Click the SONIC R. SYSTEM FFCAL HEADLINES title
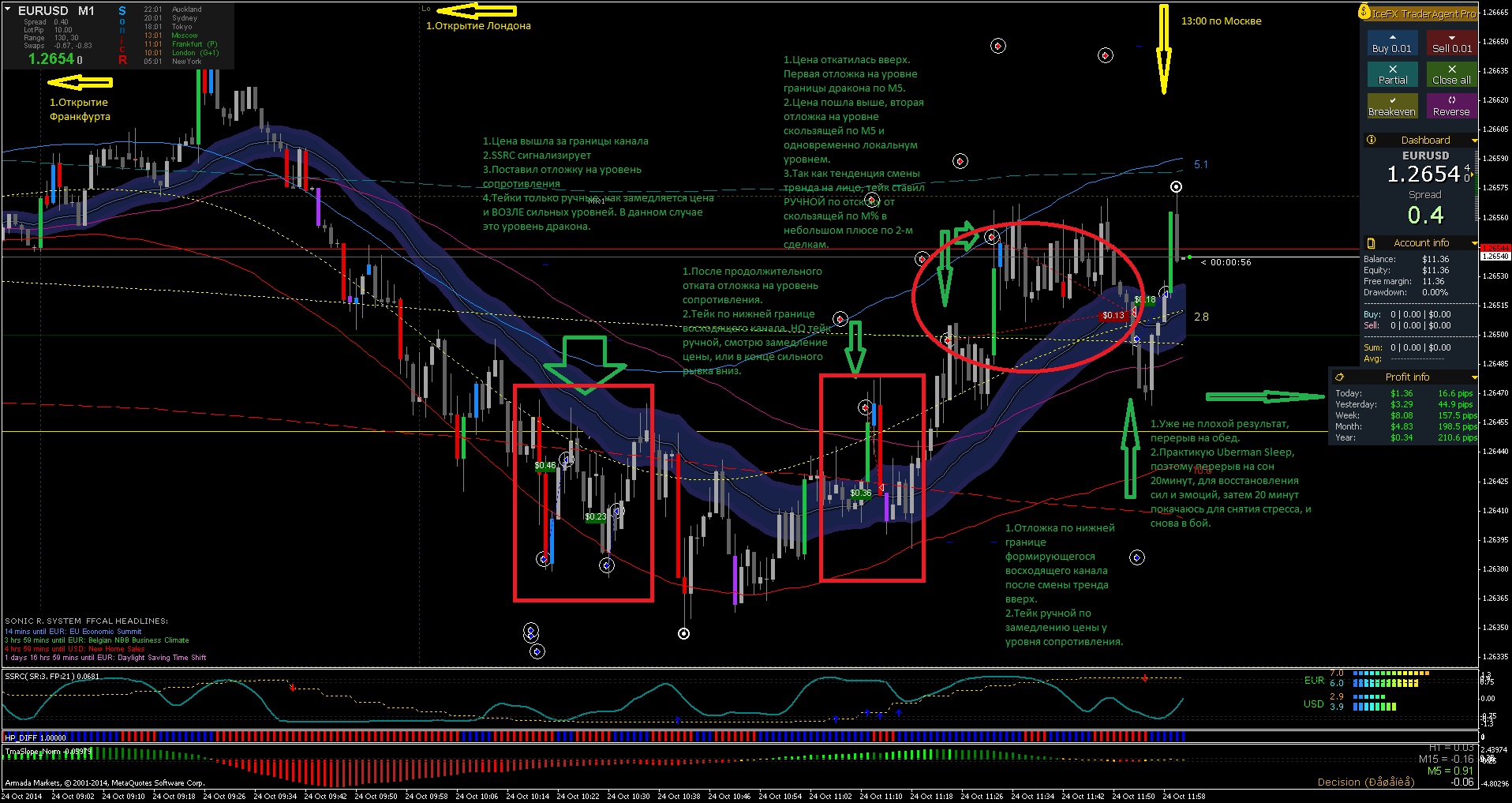The image size is (1512, 803). [86, 621]
